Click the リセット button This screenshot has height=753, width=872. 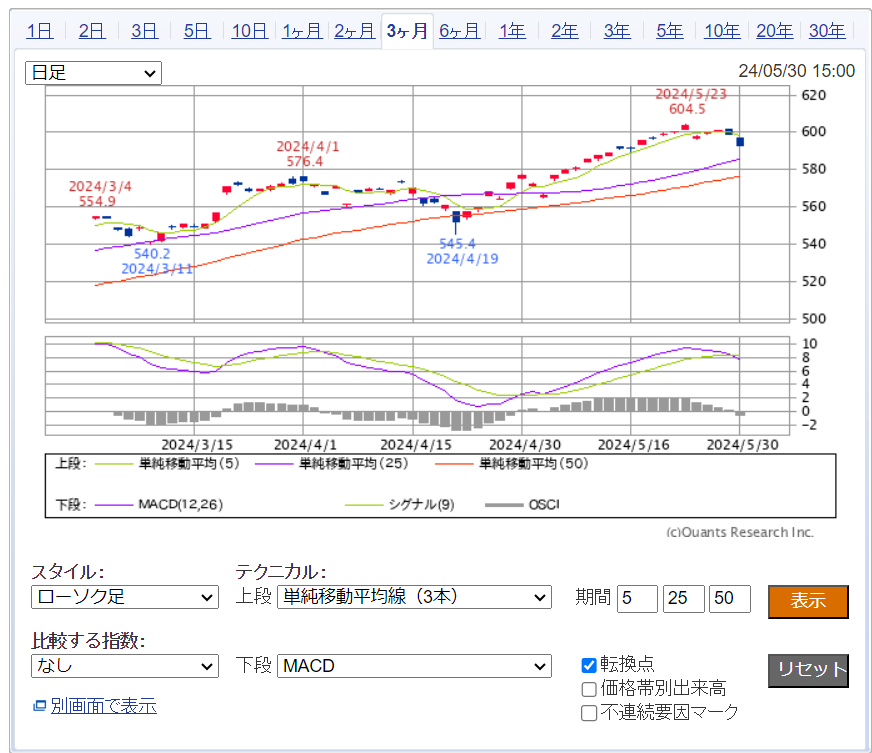click(x=808, y=670)
